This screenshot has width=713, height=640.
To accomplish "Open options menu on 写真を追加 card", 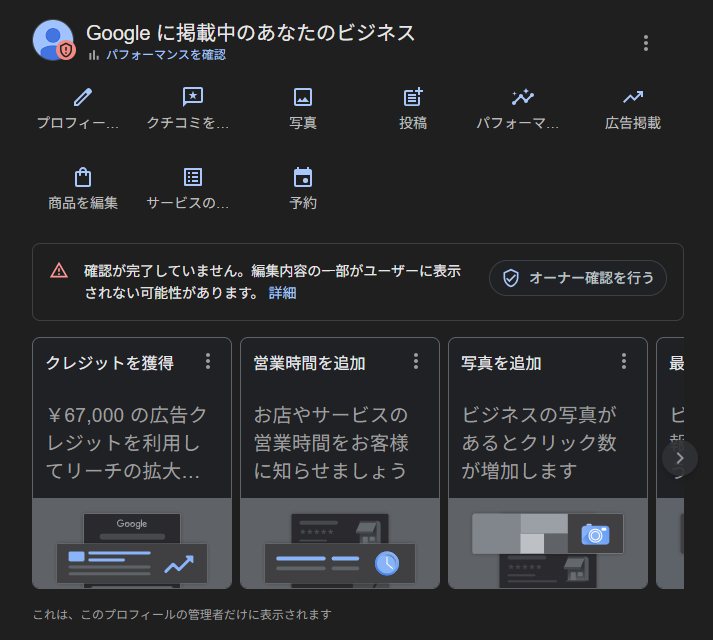I will [x=624, y=361].
